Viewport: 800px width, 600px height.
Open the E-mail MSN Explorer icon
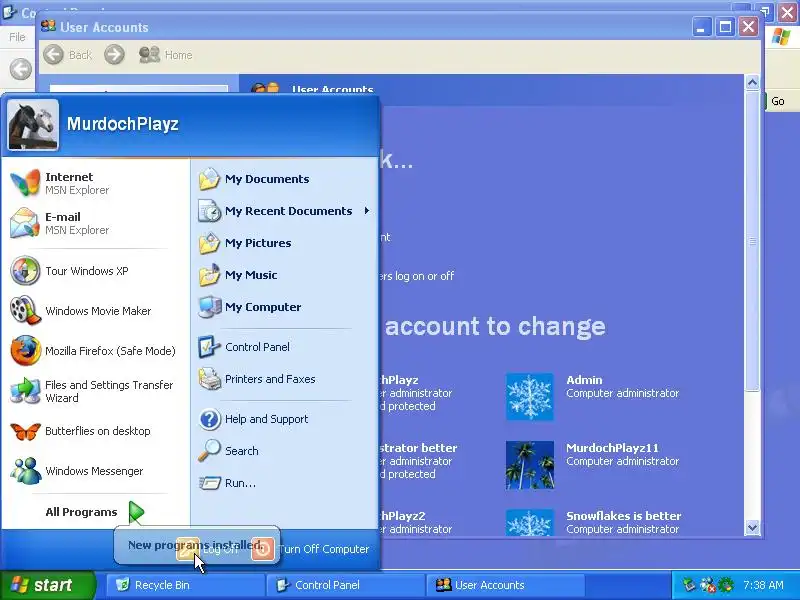(25, 223)
